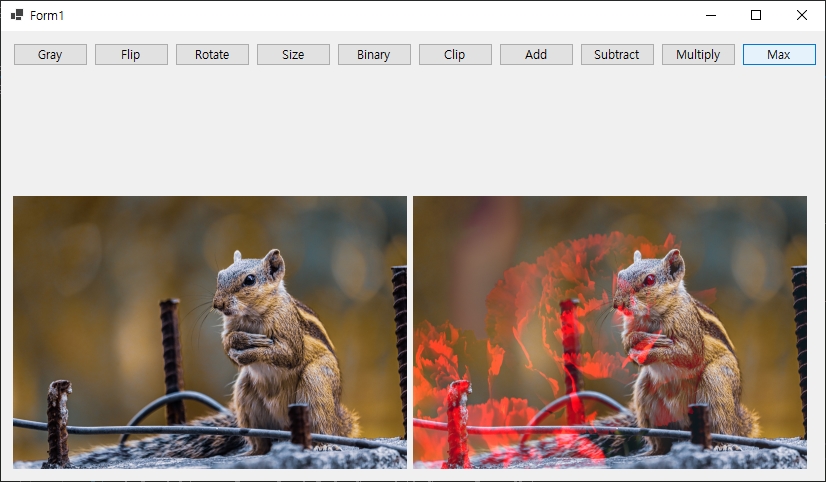Click the Max button
The height and width of the screenshot is (482, 826).
point(779,55)
